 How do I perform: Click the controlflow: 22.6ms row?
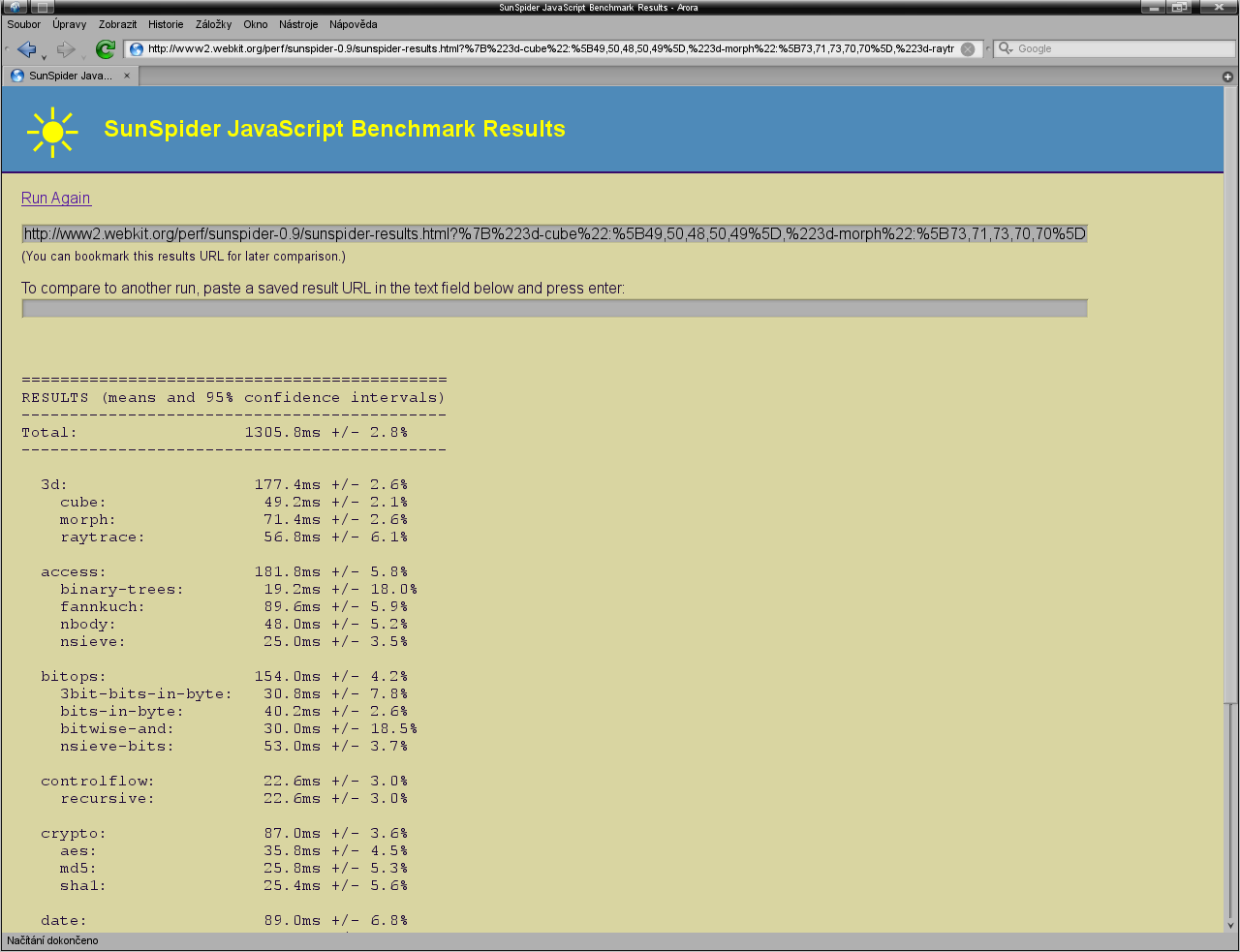tap(225, 781)
